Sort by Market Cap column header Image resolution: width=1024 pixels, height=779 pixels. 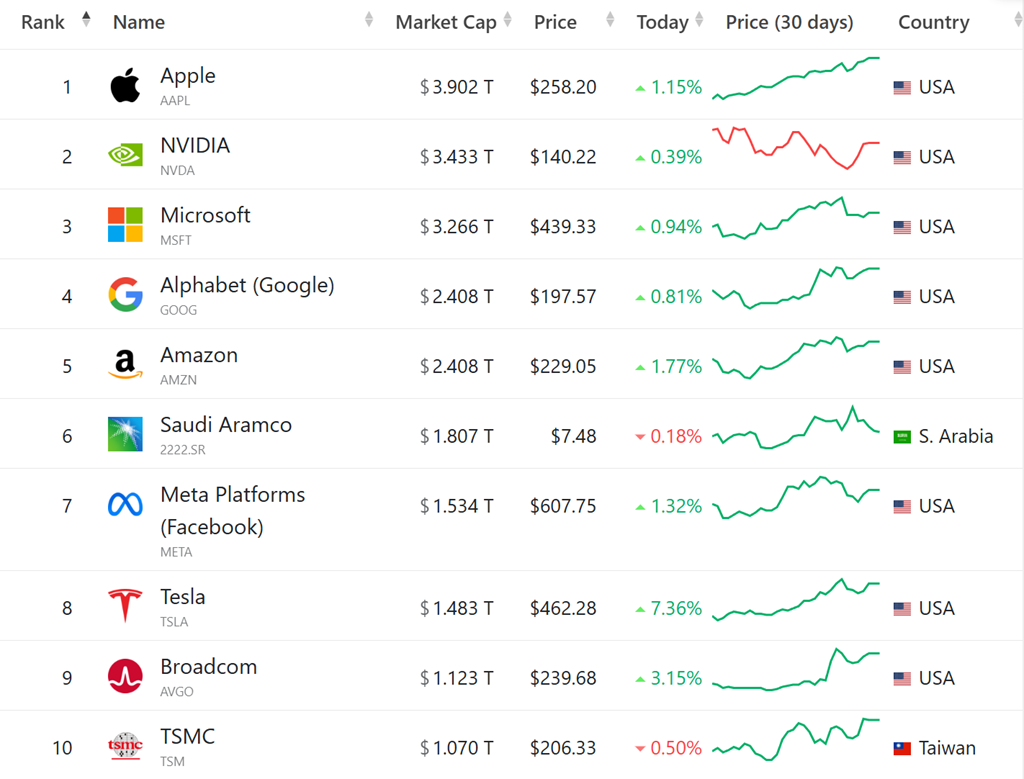pyautogui.click(x=446, y=22)
